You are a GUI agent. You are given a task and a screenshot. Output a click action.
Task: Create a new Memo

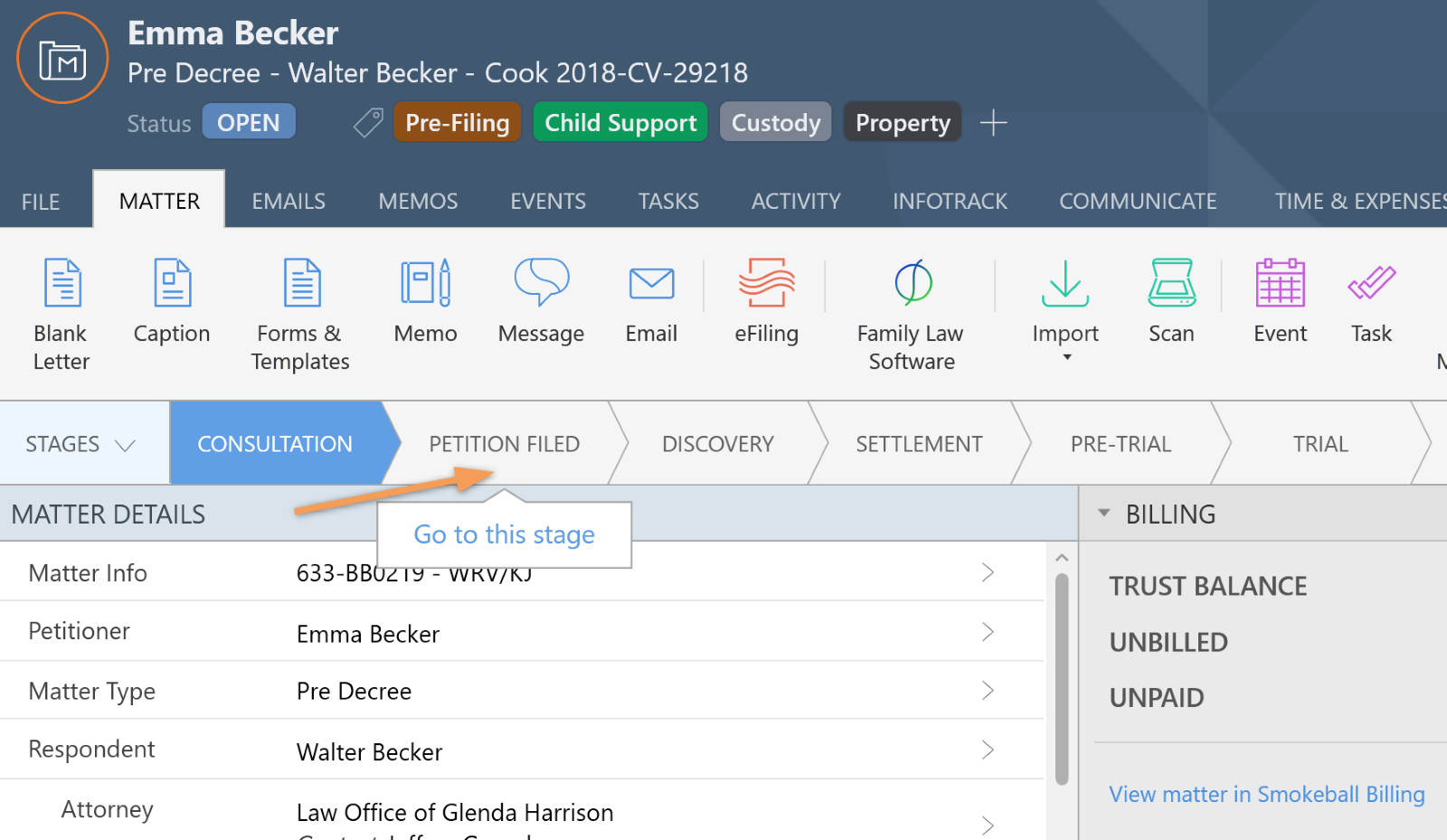point(425,301)
